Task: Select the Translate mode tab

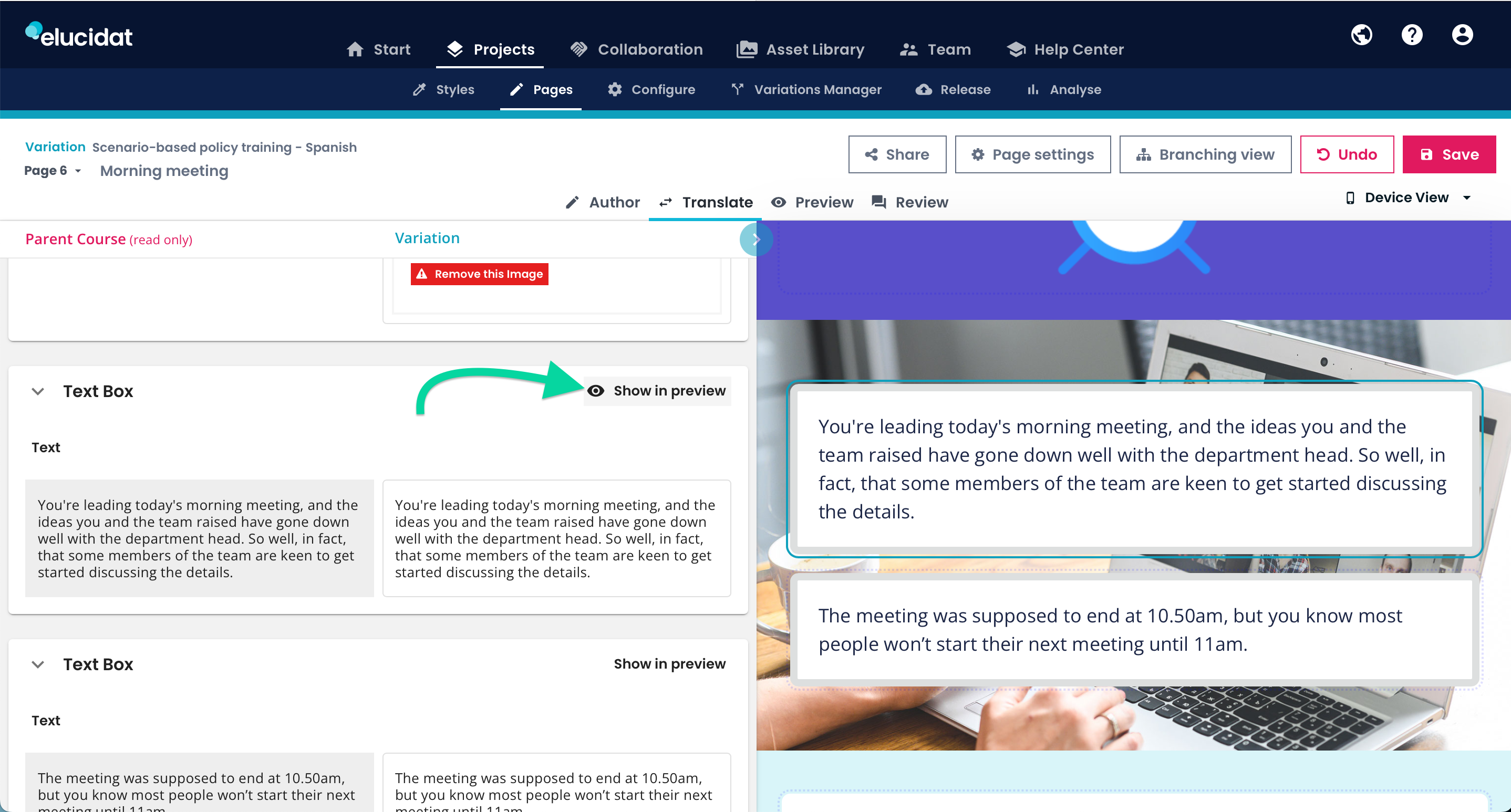Action: point(706,202)
